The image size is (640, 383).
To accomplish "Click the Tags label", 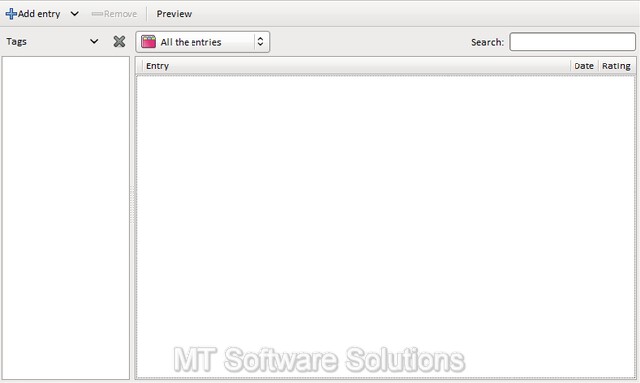I will pos(16,41).
